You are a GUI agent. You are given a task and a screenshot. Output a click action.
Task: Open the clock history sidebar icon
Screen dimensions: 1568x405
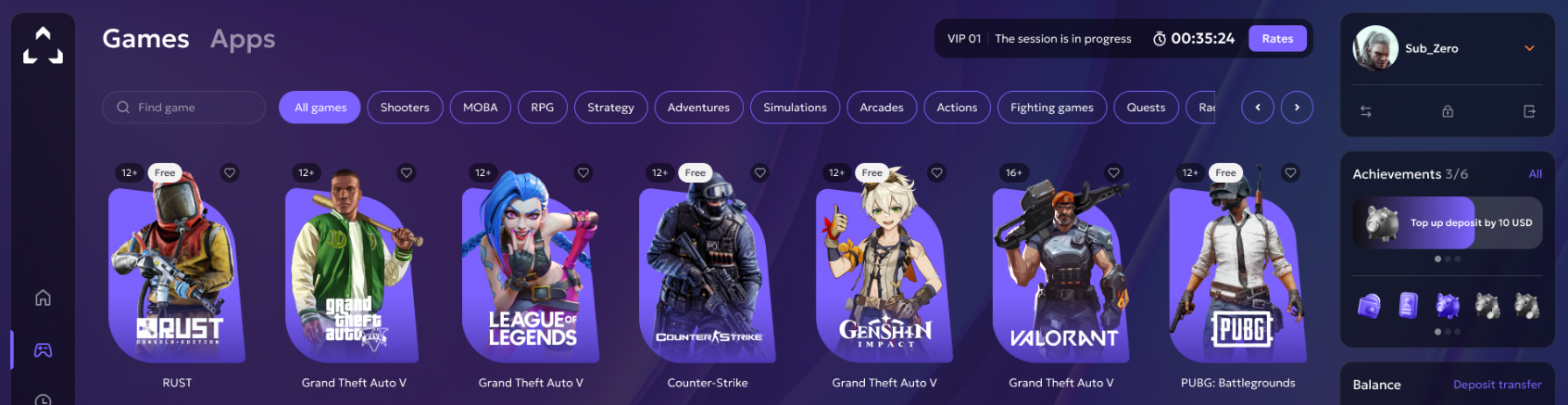[43, 399]
